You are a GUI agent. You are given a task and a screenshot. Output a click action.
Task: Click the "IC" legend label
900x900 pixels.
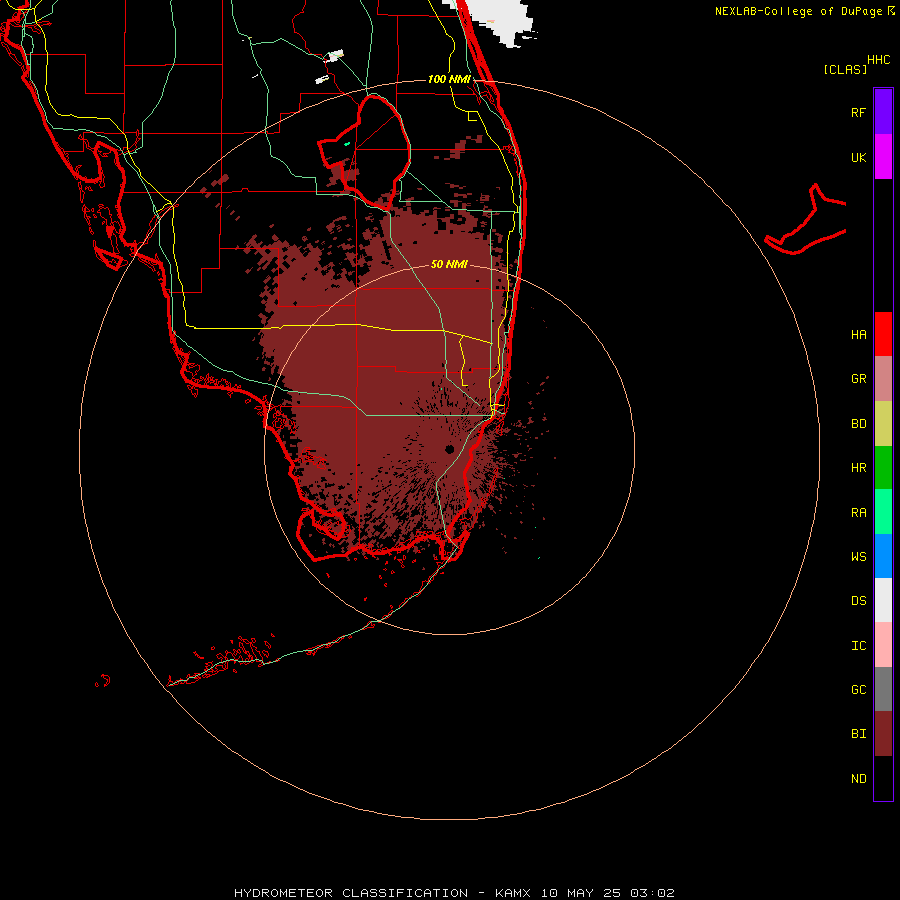coord(858,646)
